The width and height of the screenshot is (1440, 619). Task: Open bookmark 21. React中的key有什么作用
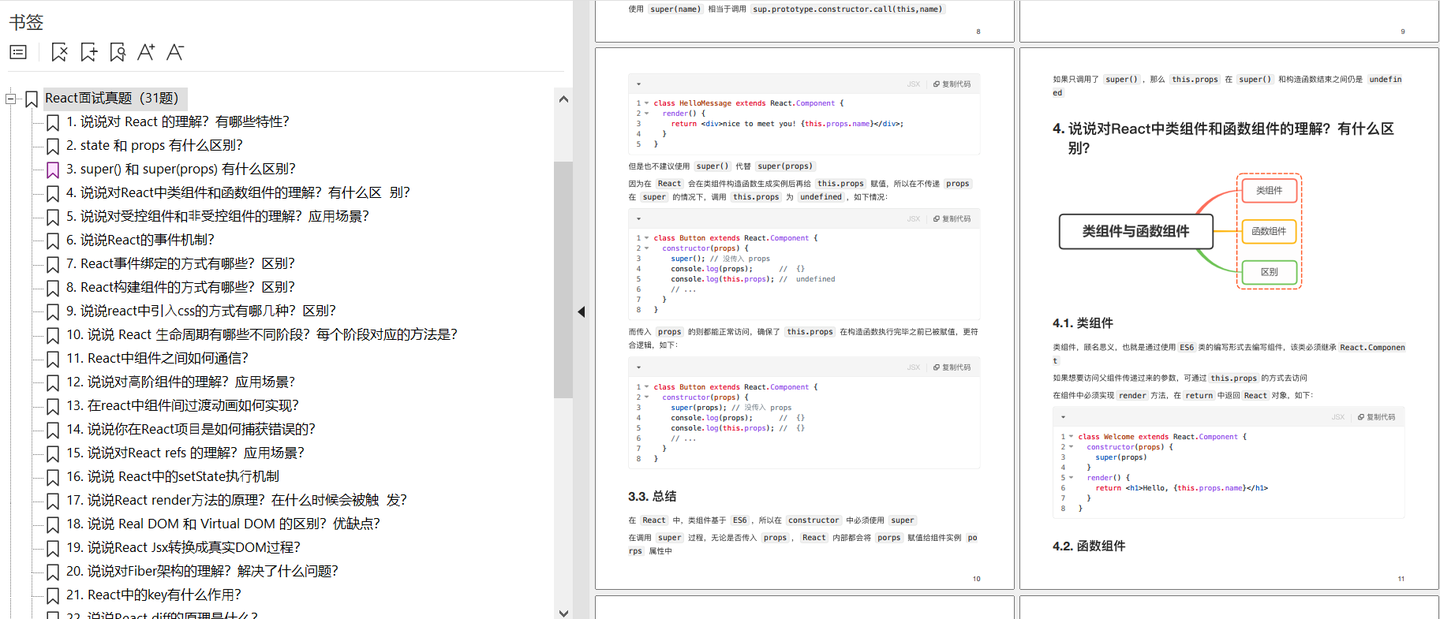[x=154, y=595]
